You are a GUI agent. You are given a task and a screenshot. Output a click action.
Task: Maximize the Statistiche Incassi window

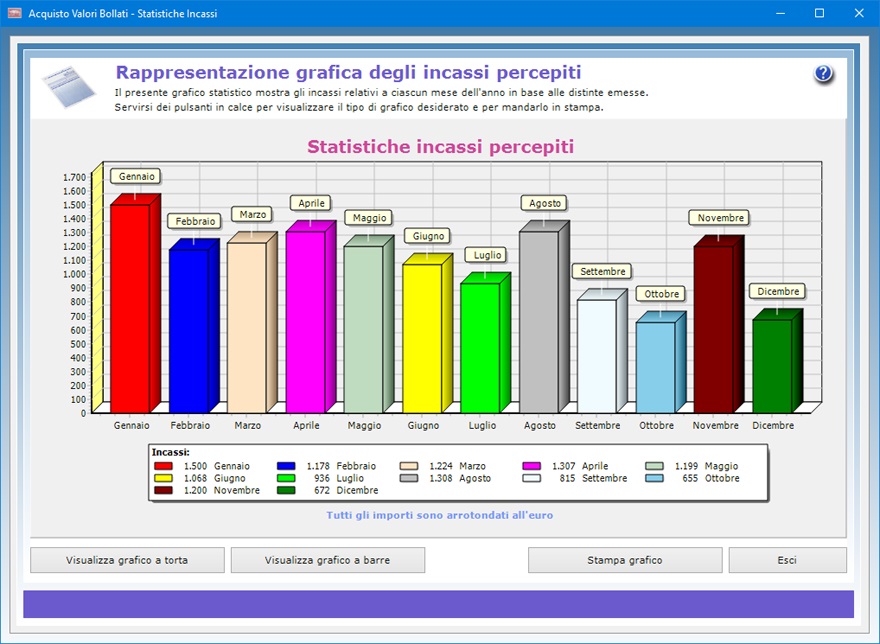tap(819, 13)
